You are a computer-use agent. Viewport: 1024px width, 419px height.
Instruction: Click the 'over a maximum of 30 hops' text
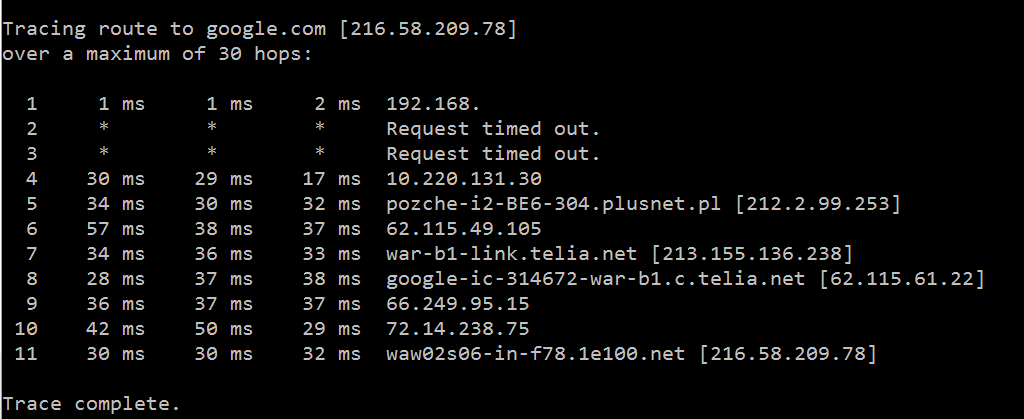pyautogui.click(x=157, y=54)
